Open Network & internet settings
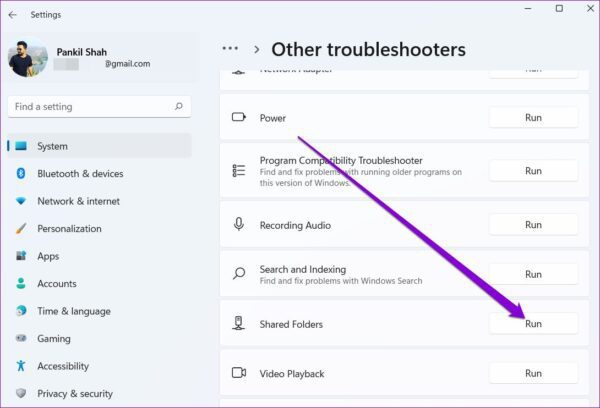Image resolution: width=600 pixels, height=408 pixels. click(99, 201)
